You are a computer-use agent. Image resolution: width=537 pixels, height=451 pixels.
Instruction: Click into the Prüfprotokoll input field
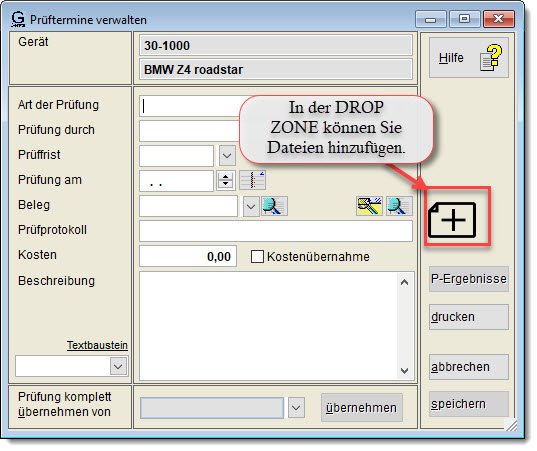point(276,231)
